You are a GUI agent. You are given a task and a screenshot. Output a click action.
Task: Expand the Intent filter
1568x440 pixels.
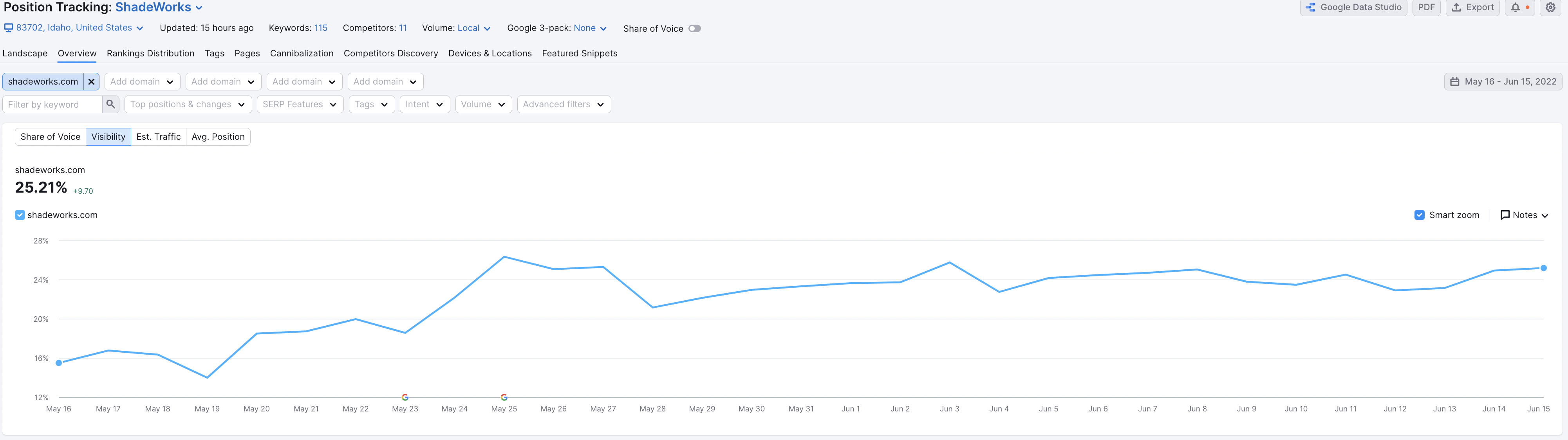(x=425, y=104)
